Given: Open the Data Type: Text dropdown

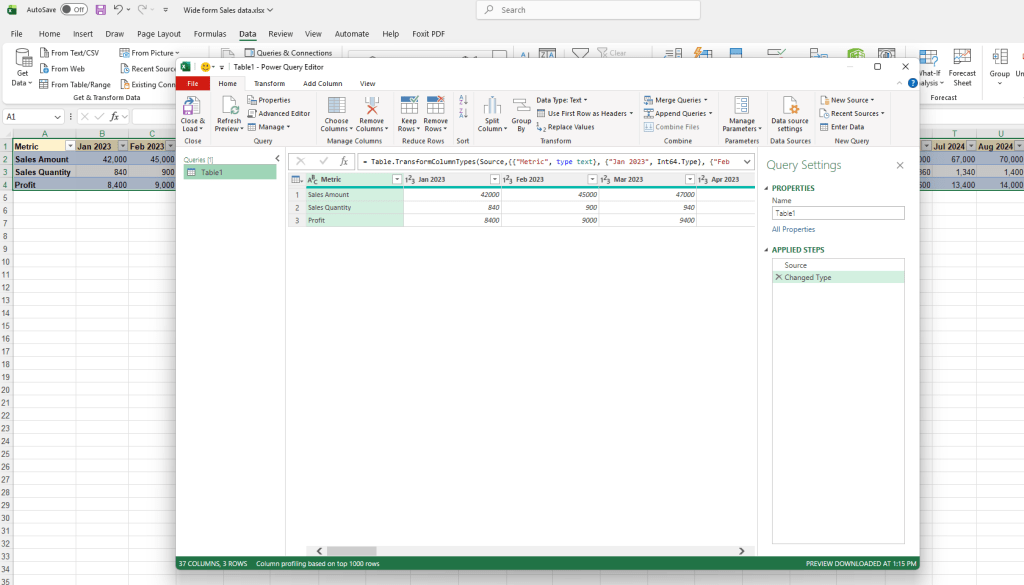Looking at the screenshot, I should click(562, 100).
